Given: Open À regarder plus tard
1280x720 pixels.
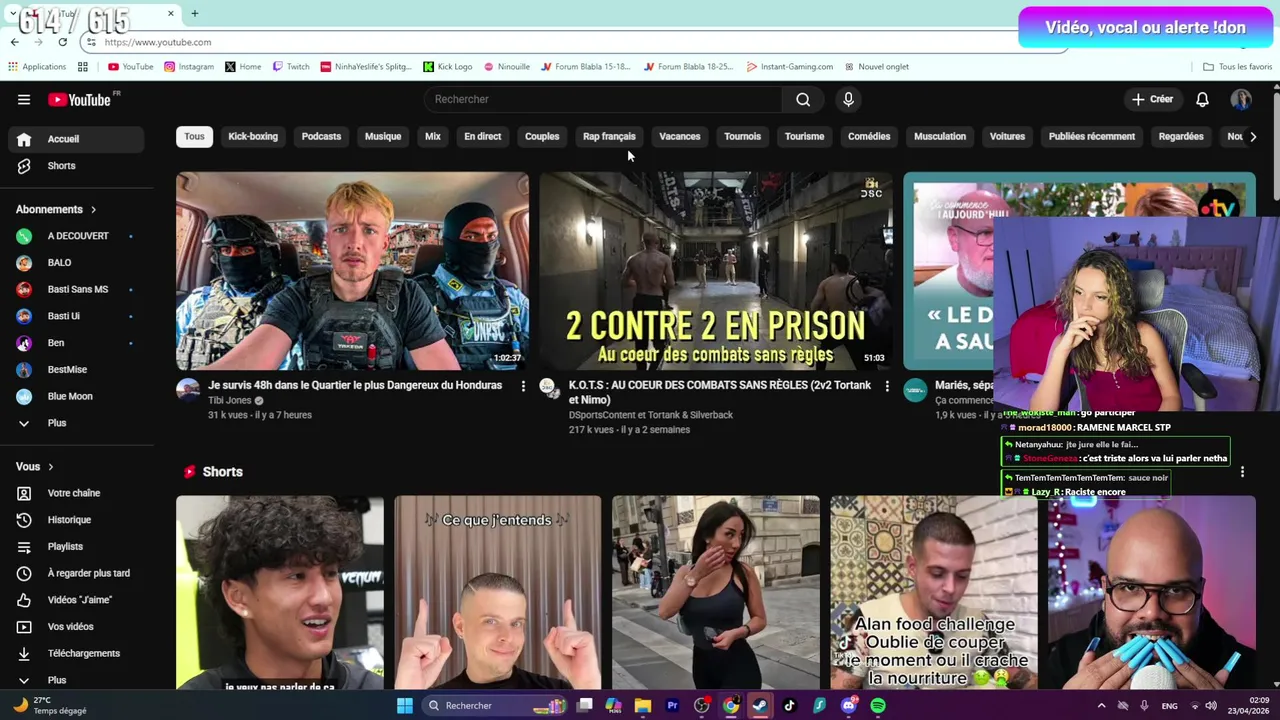Looking at the screenshot, I should click(76, 573).
